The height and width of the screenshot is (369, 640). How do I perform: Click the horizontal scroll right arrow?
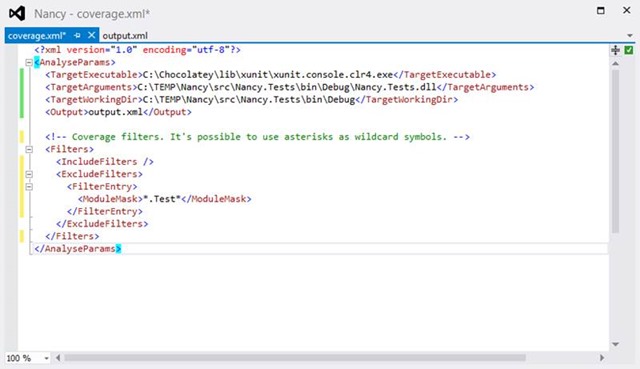pyautogui.click(x=602, y=358)
